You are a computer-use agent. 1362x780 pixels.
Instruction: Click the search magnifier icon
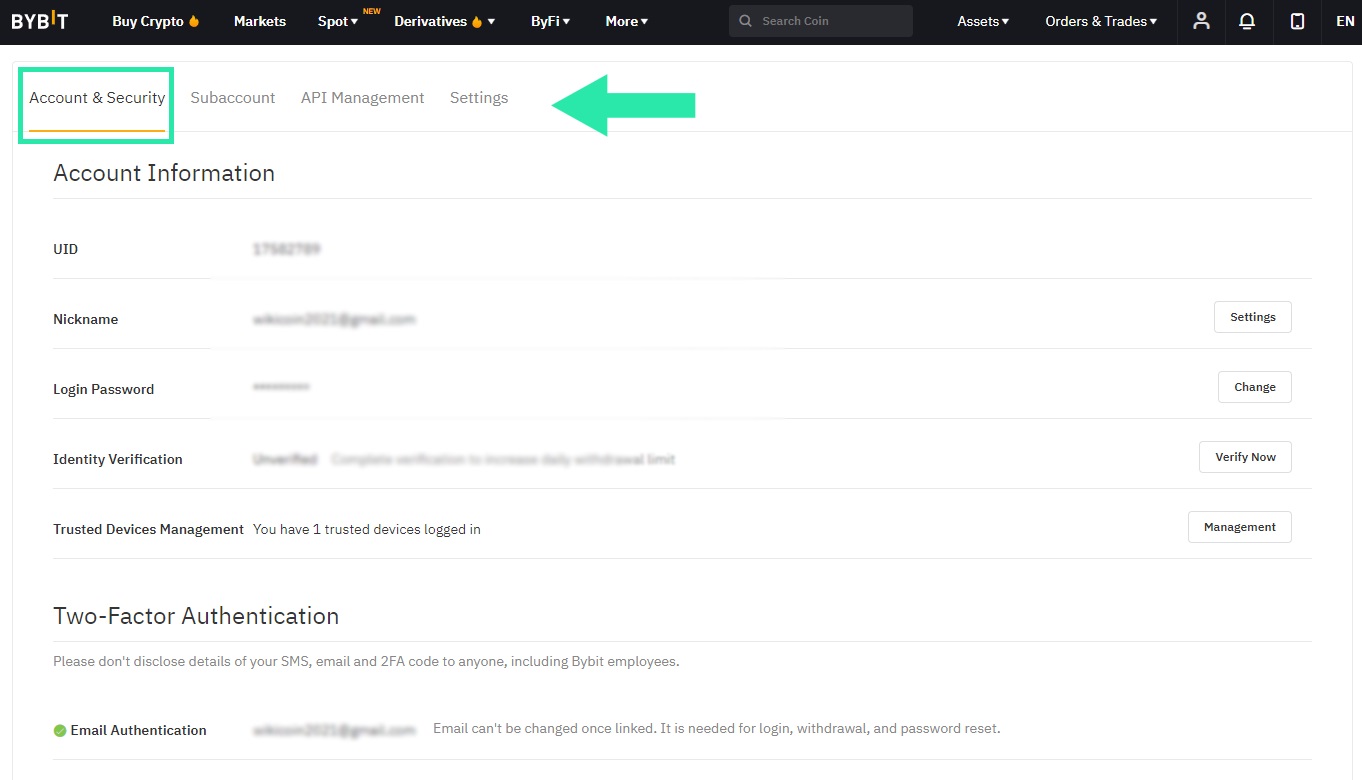[745, 21]
